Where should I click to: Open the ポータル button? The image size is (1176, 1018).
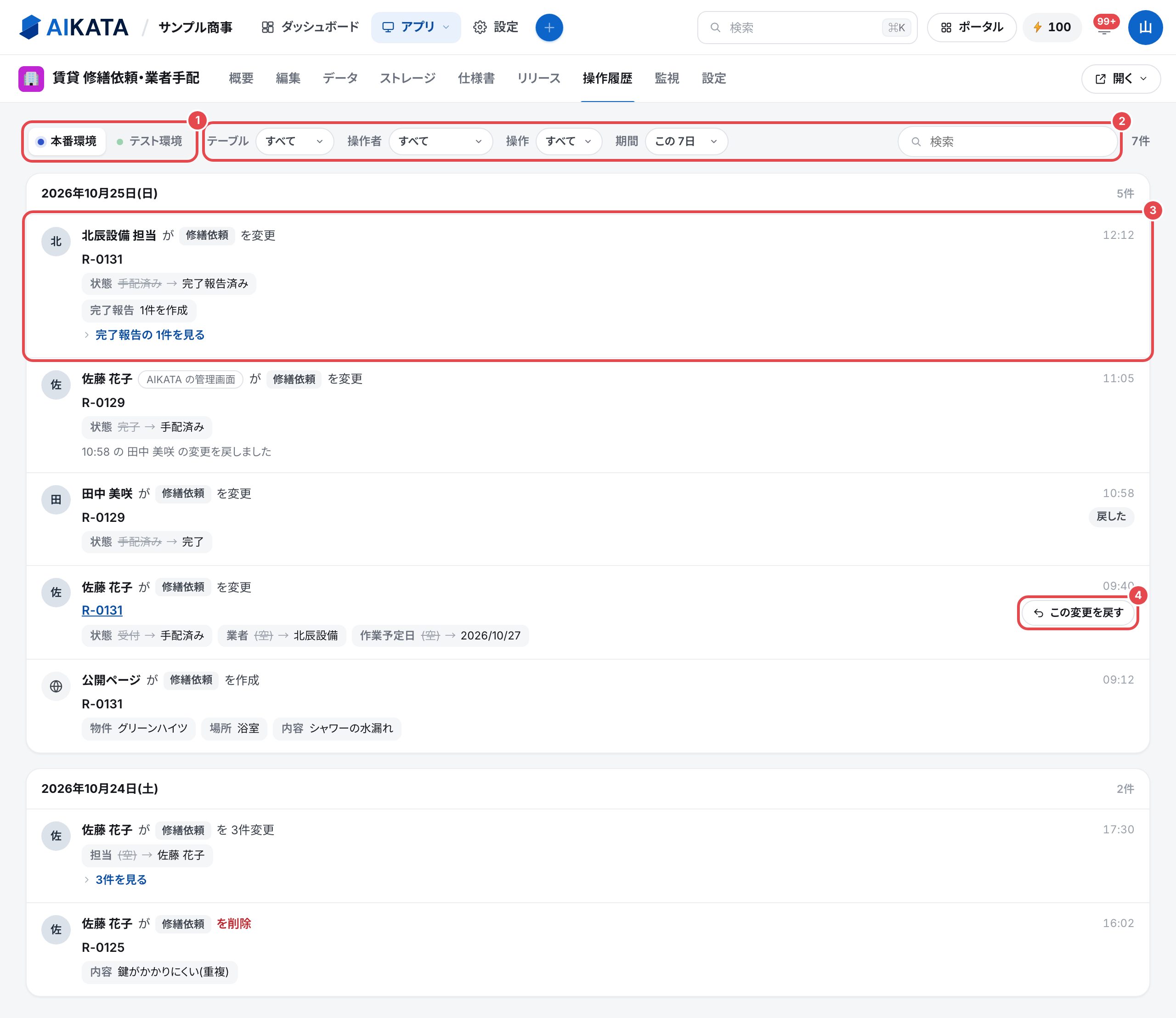(972, 27)
